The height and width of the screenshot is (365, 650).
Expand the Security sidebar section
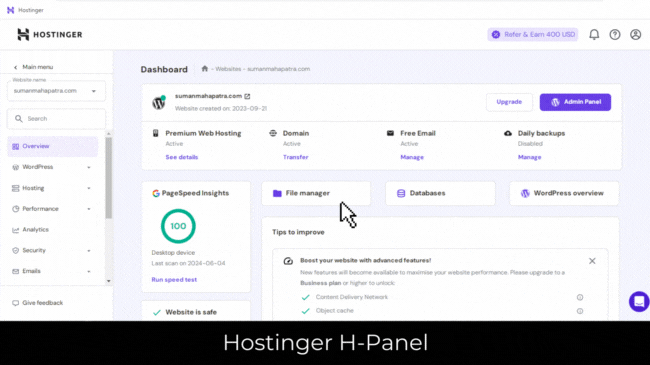52,251
